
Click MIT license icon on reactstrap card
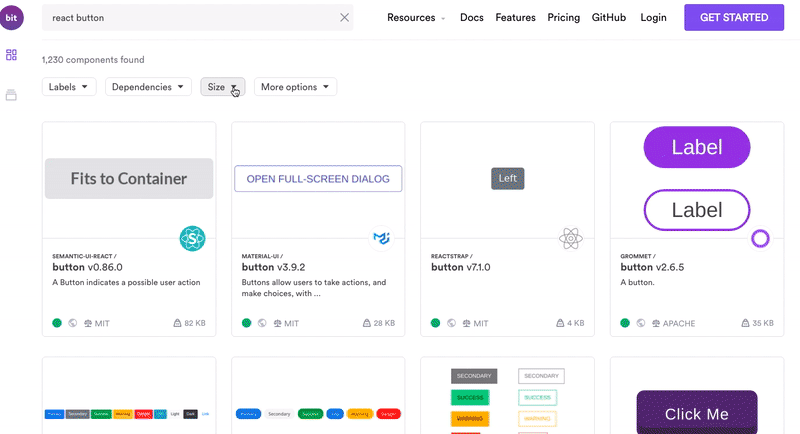[466, 323]
